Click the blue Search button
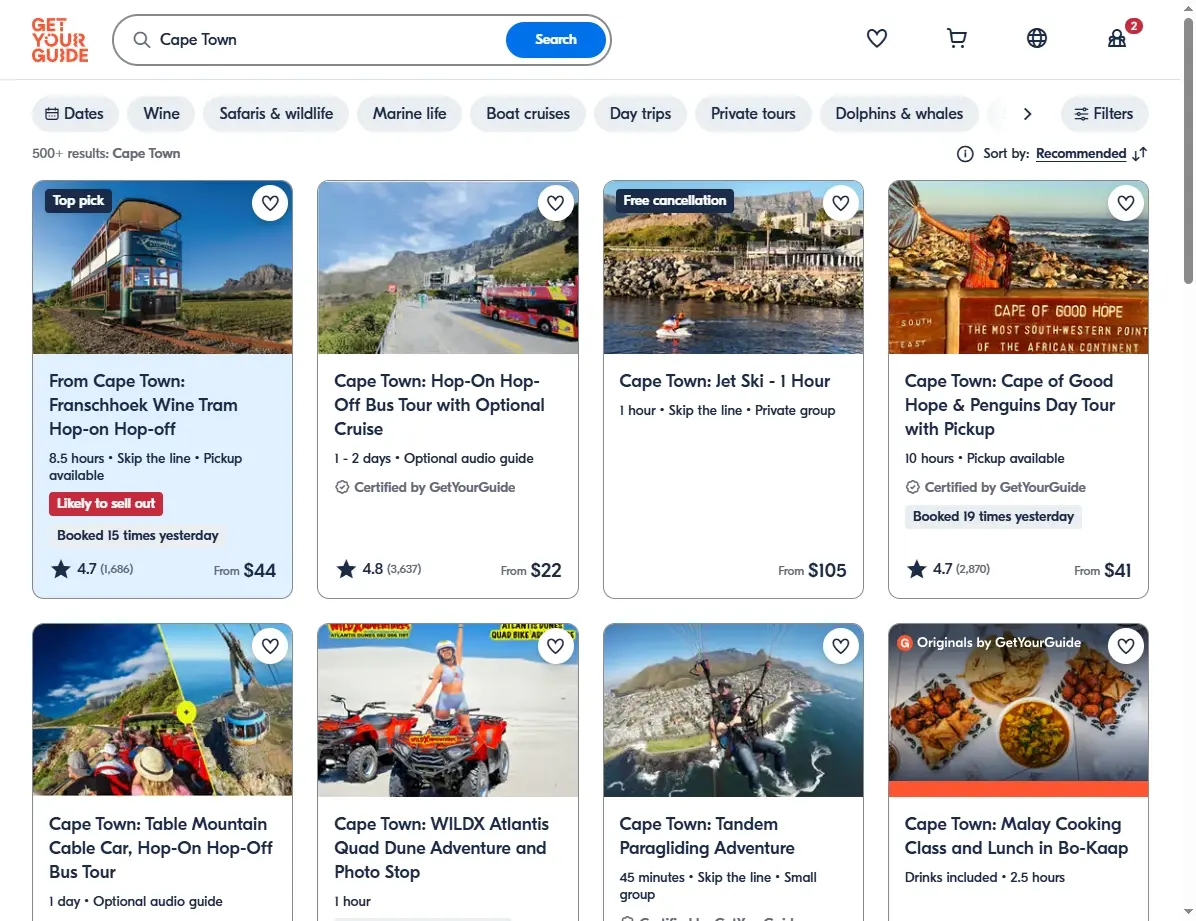Viewport: 1196px width, 921px height. click(556, 40)
